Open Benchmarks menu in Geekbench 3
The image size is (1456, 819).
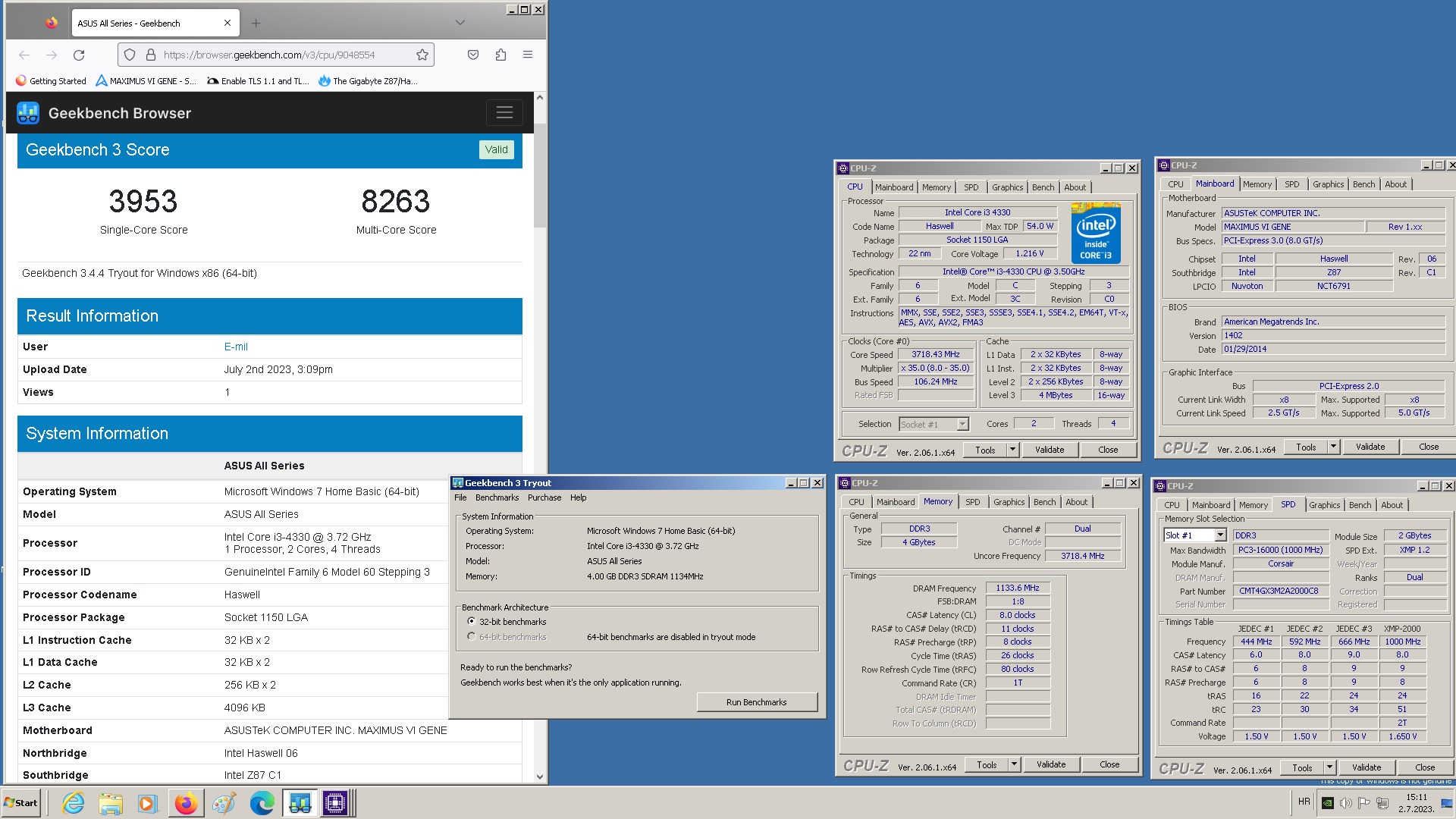[497, 497]
